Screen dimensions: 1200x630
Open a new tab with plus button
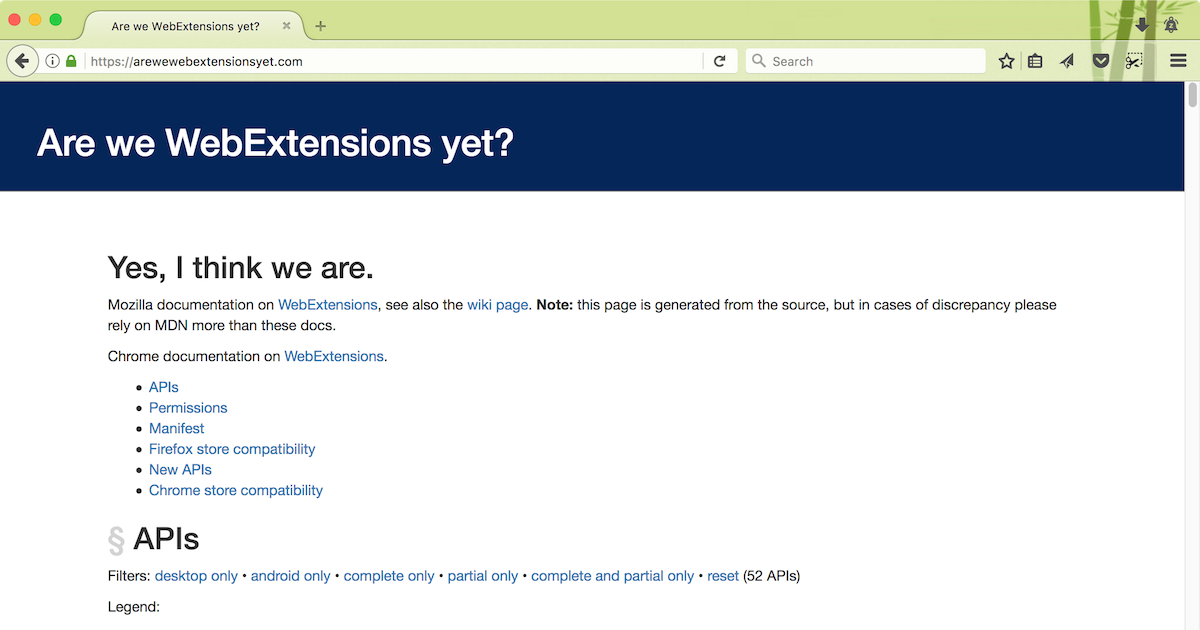point(320,26)
